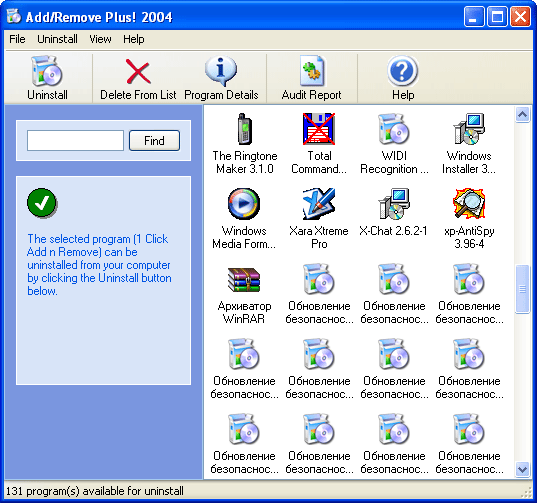Click the vertical scrollbar thumb
Screen dimensions: 537x503
[x=523, y=289]
